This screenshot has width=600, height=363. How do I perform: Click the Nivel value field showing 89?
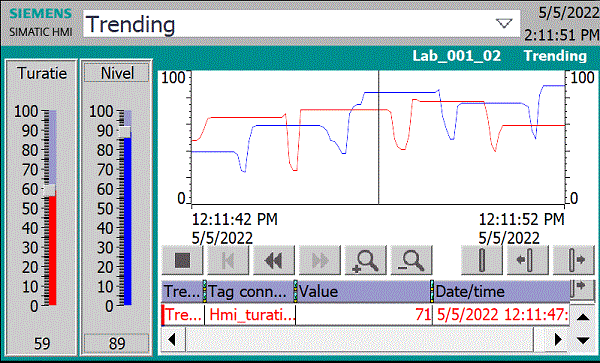click(117, 343)
